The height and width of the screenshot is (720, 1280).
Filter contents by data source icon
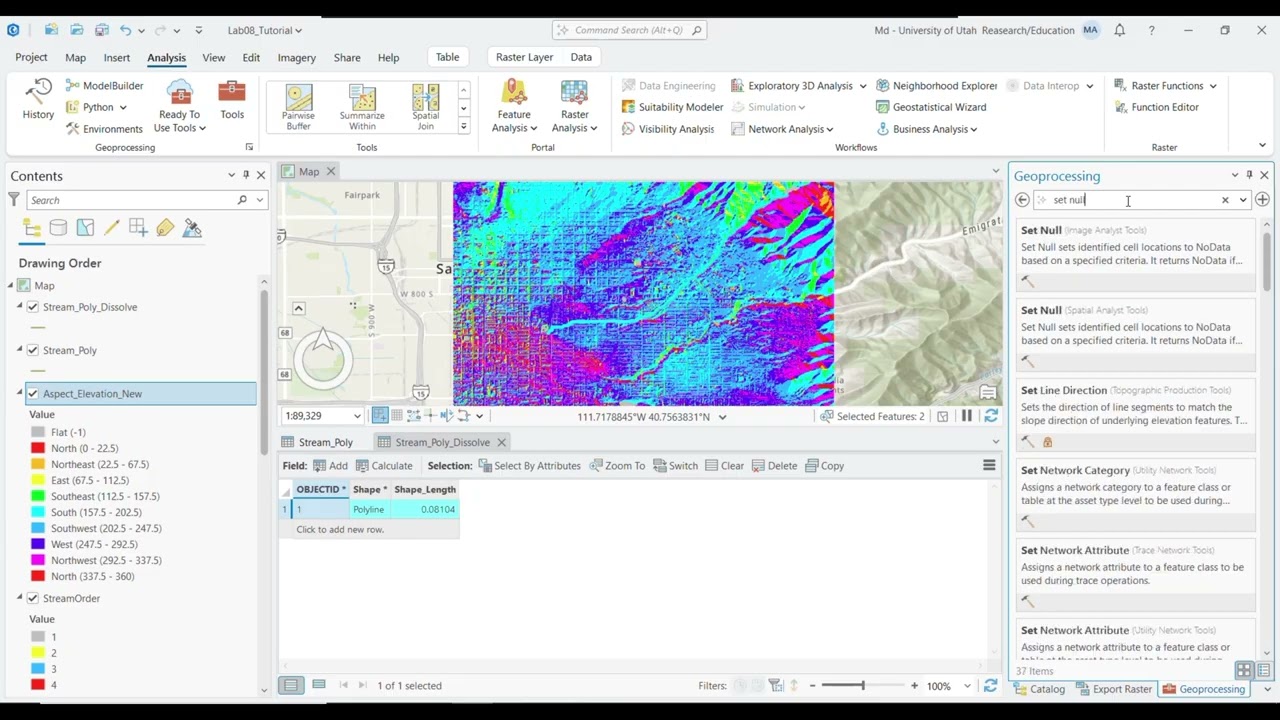coord(58,229)
